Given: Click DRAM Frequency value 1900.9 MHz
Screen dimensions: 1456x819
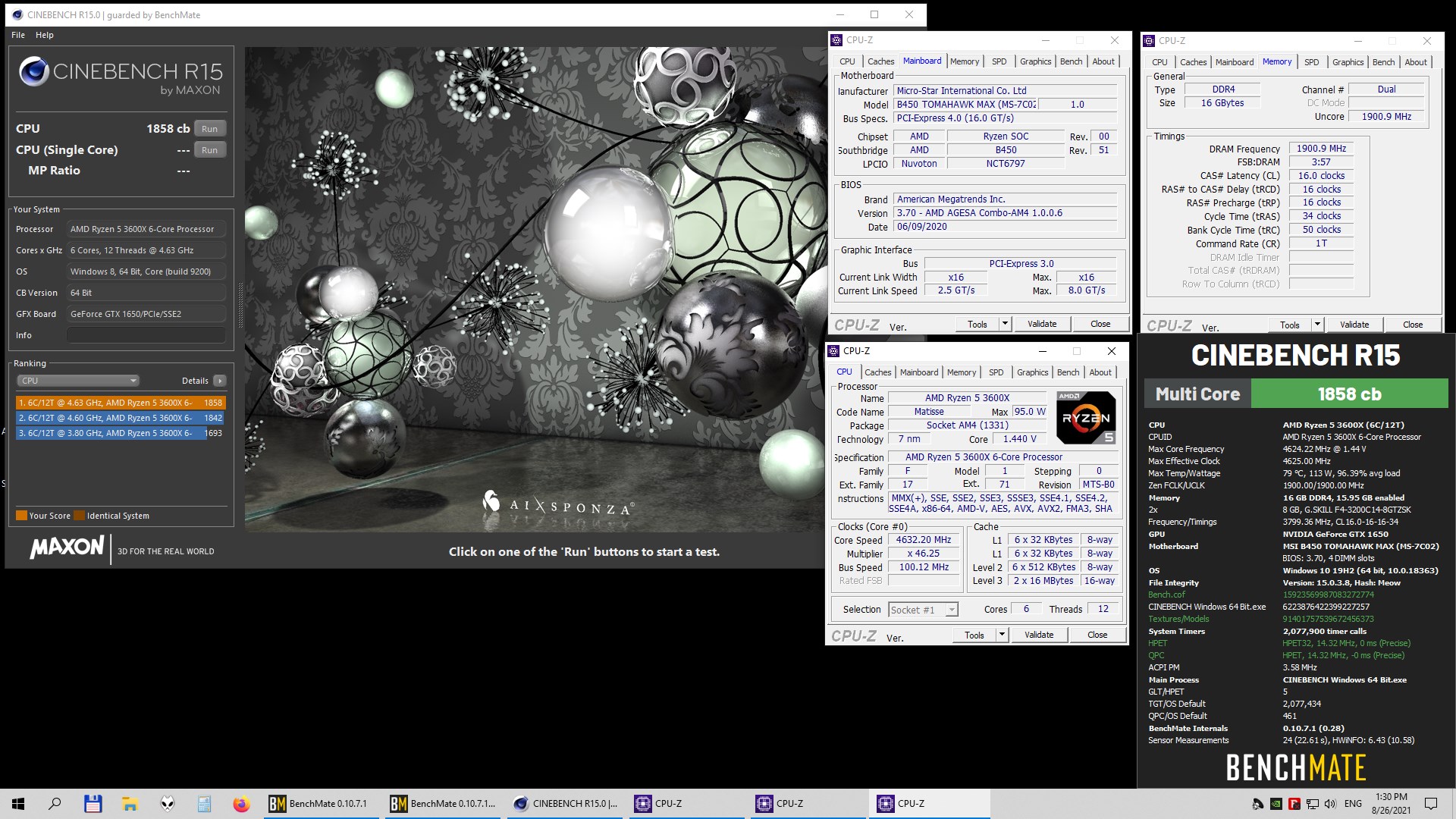Looking at the screenshot, I should [x=1321, y=149].
